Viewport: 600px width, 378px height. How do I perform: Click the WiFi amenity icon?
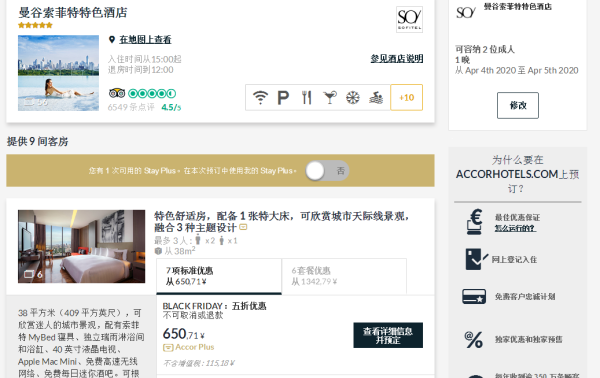(260, 97)
